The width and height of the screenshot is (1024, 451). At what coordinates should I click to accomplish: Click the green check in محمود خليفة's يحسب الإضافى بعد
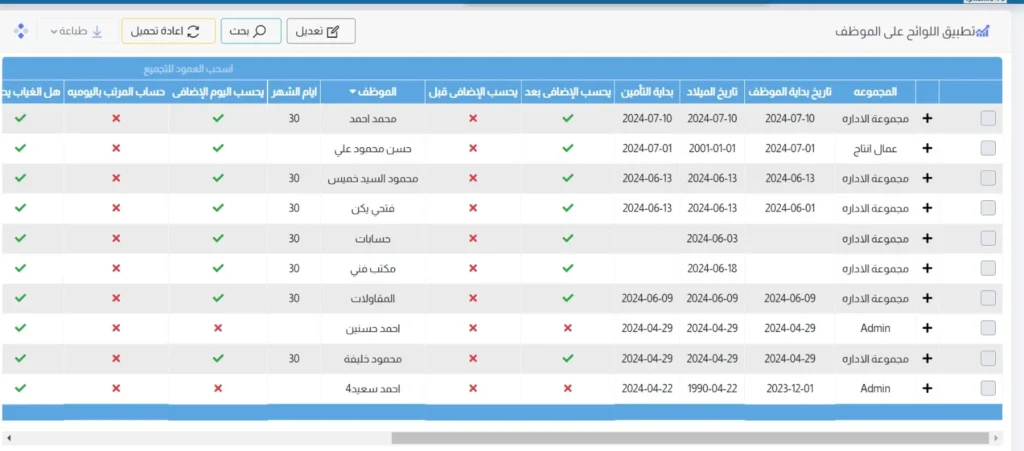[568, 358]
